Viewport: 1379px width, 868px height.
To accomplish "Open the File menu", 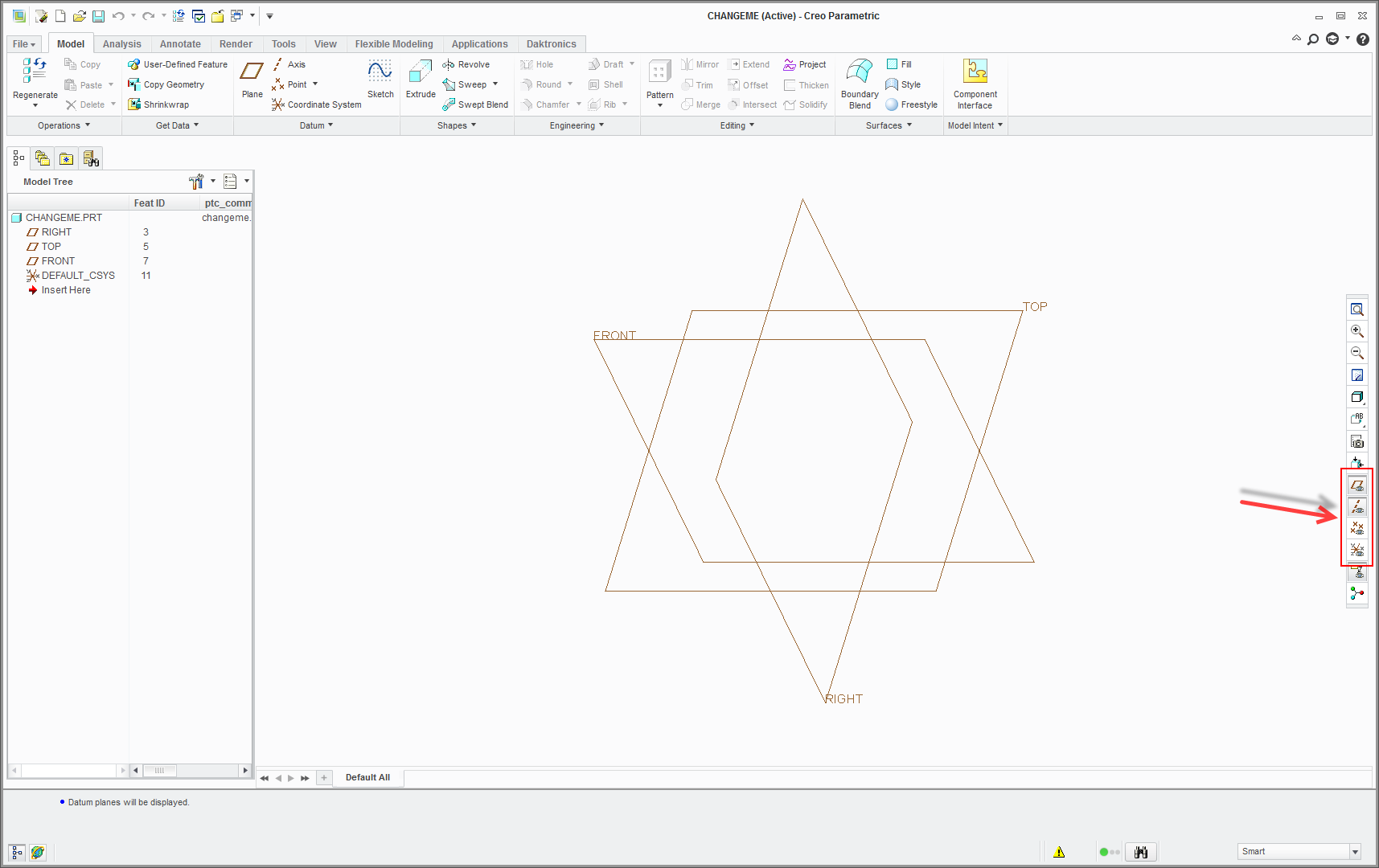I will (x=24, y=44).
